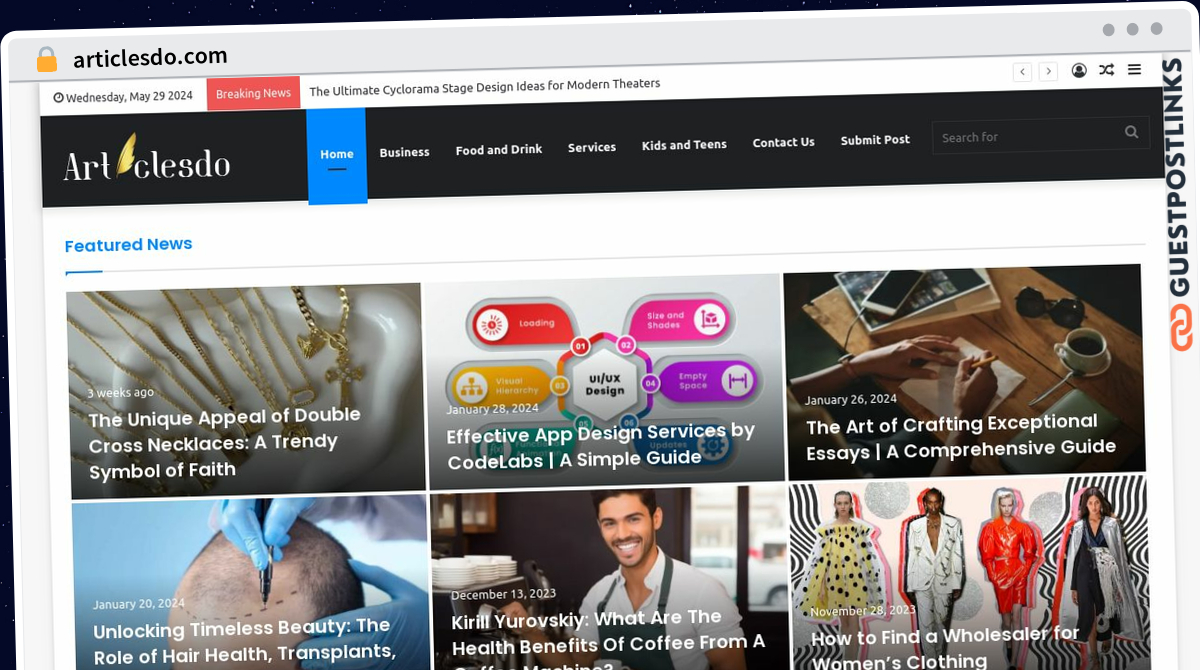Go to the Home menu item
This screenshot has height=670, width=1200.
pyautogui.click(x=337, y=154)
